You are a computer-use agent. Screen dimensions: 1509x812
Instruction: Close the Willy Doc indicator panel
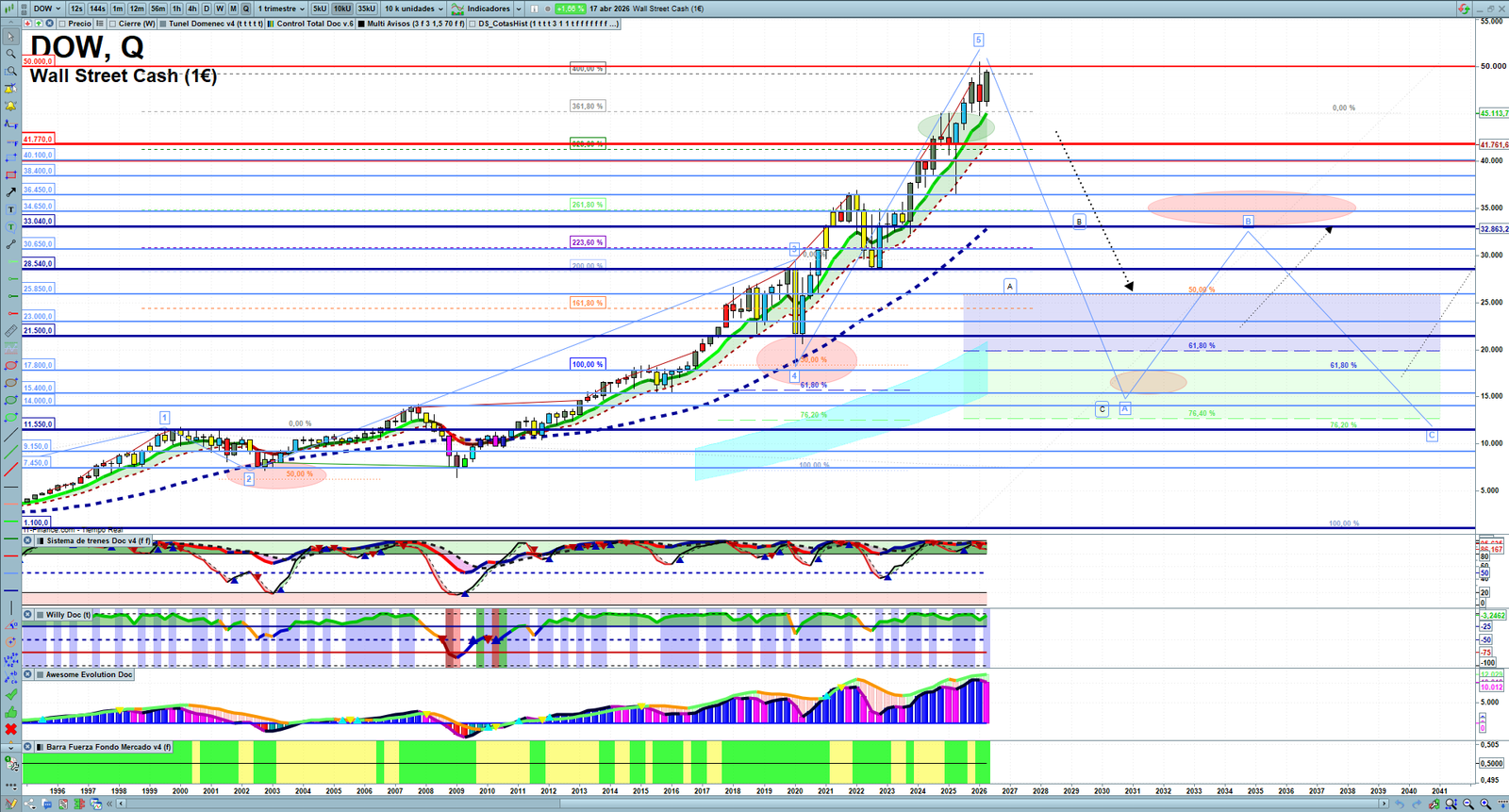[x=27, y=615]
